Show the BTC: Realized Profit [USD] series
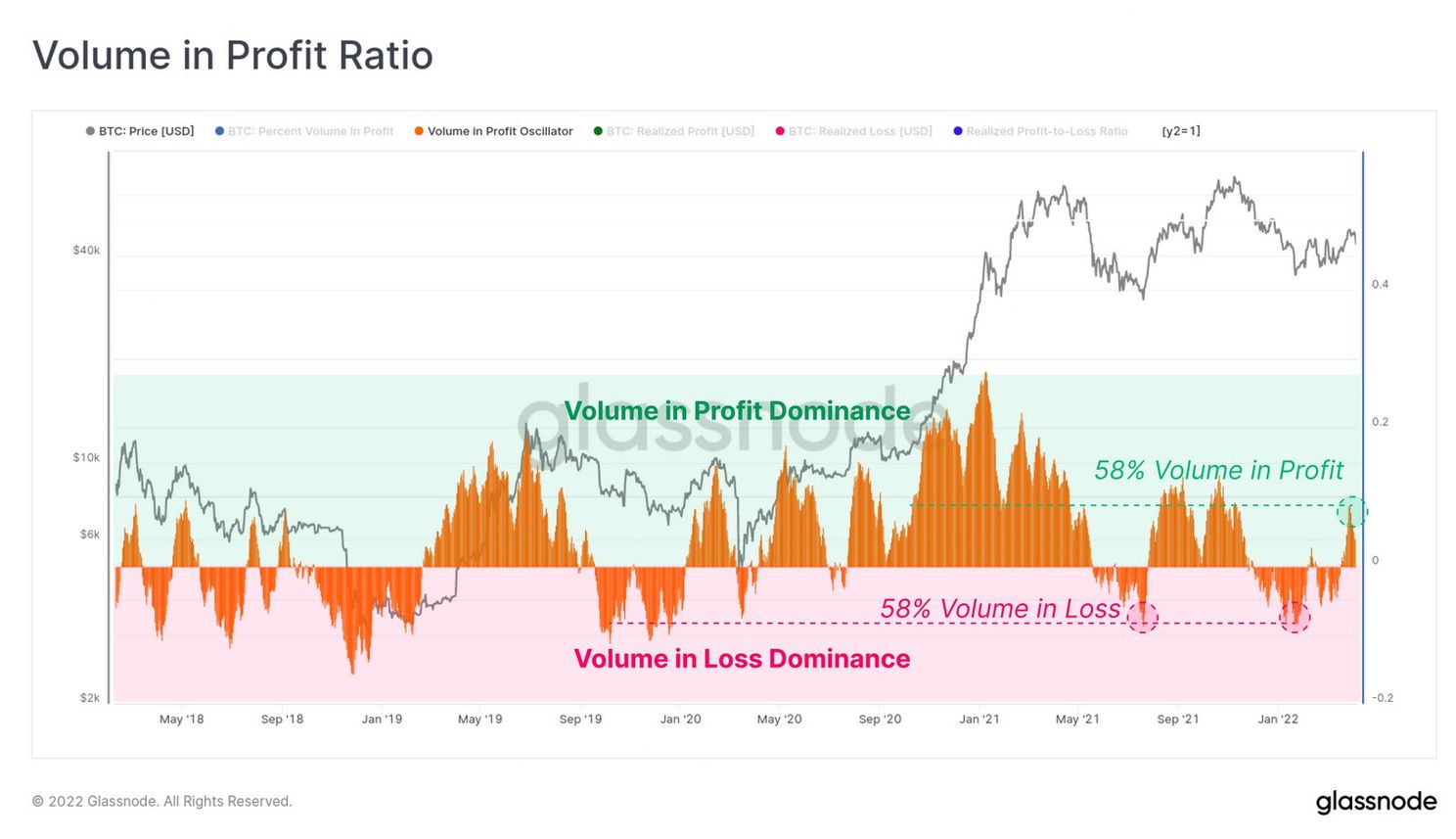The width and height of the screenshot is (1456, 839). pyautogui.click(x=674, y=131)
